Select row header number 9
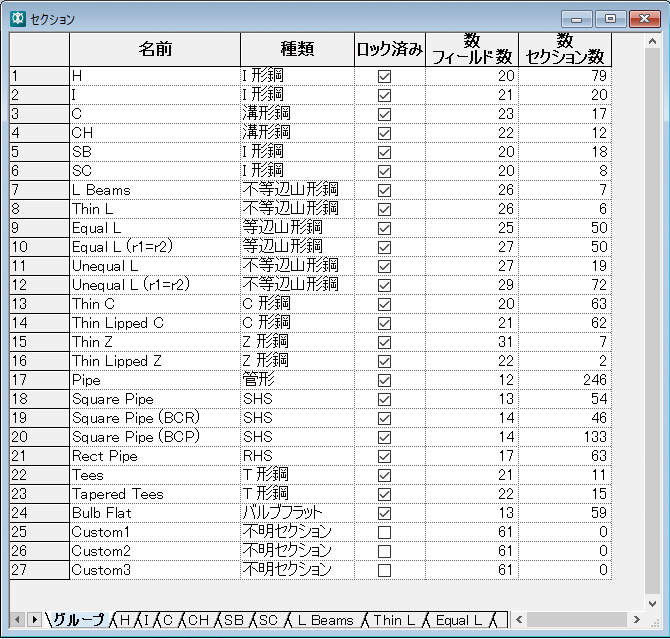670x639 pixels. coord(39,228)
